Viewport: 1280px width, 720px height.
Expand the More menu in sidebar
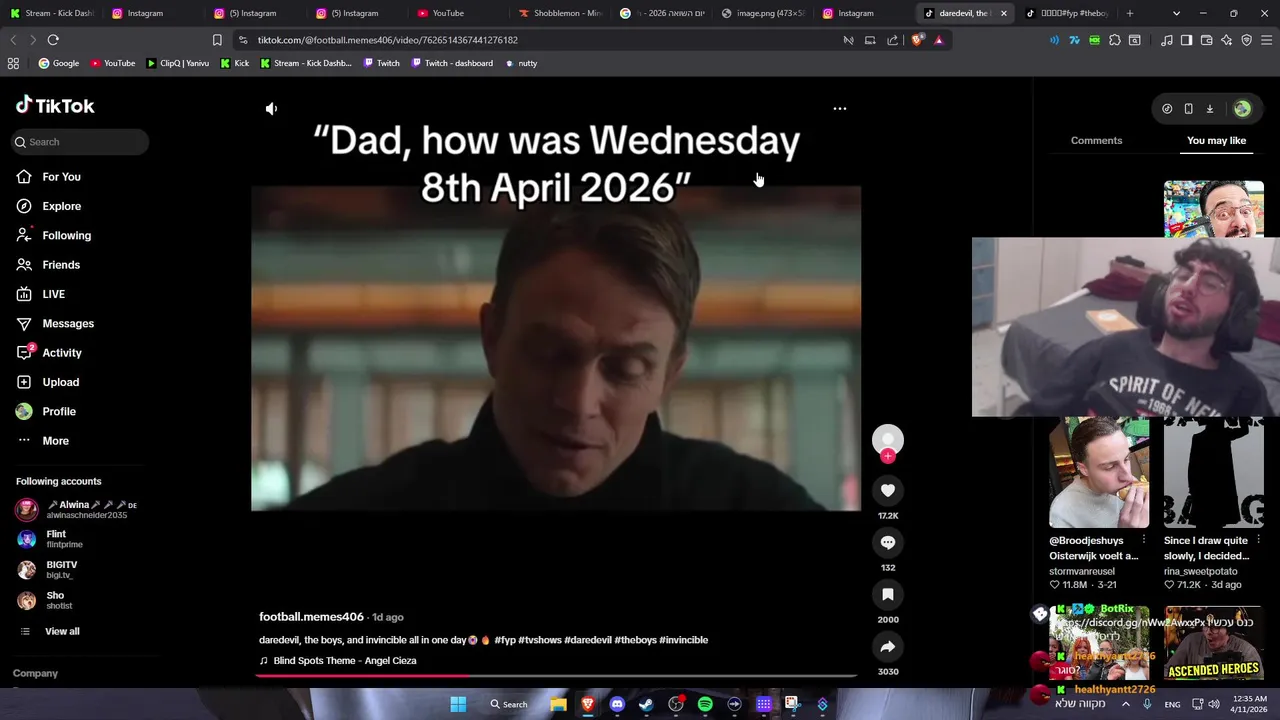tap(55, 441)
